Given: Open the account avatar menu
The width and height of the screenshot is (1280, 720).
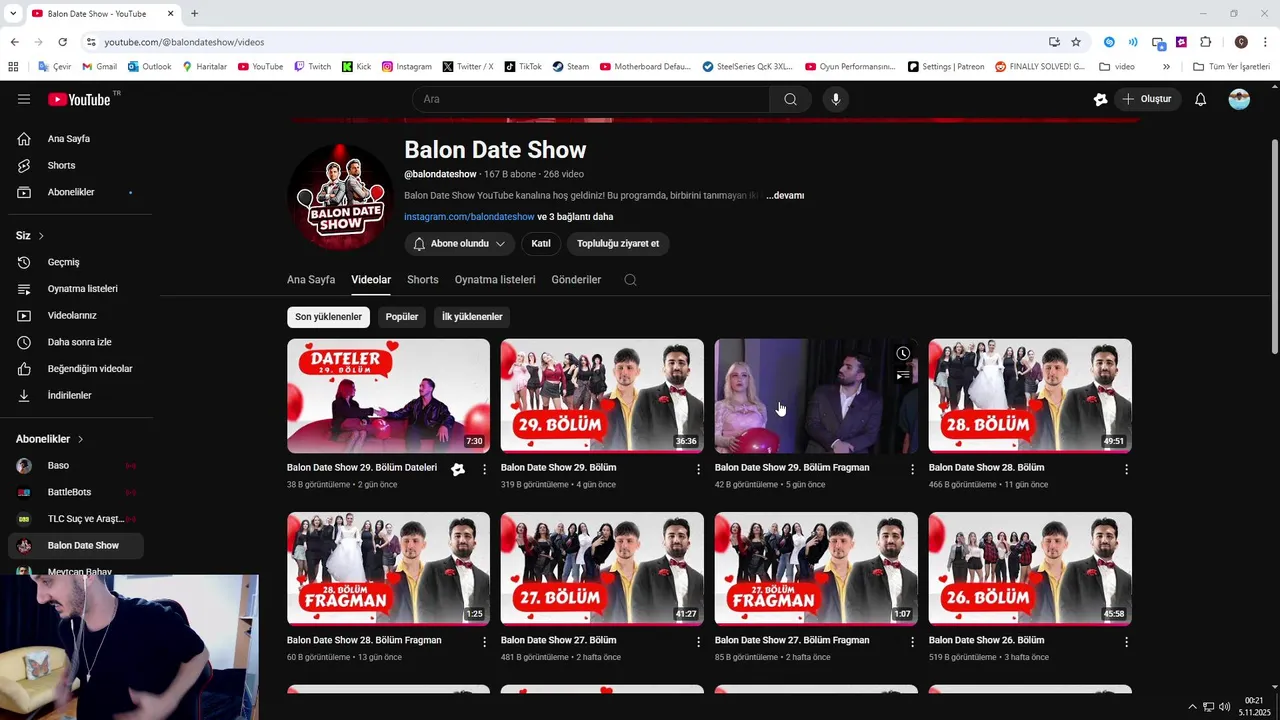Looking at the screenshot, I should (x=1239, y=99).
